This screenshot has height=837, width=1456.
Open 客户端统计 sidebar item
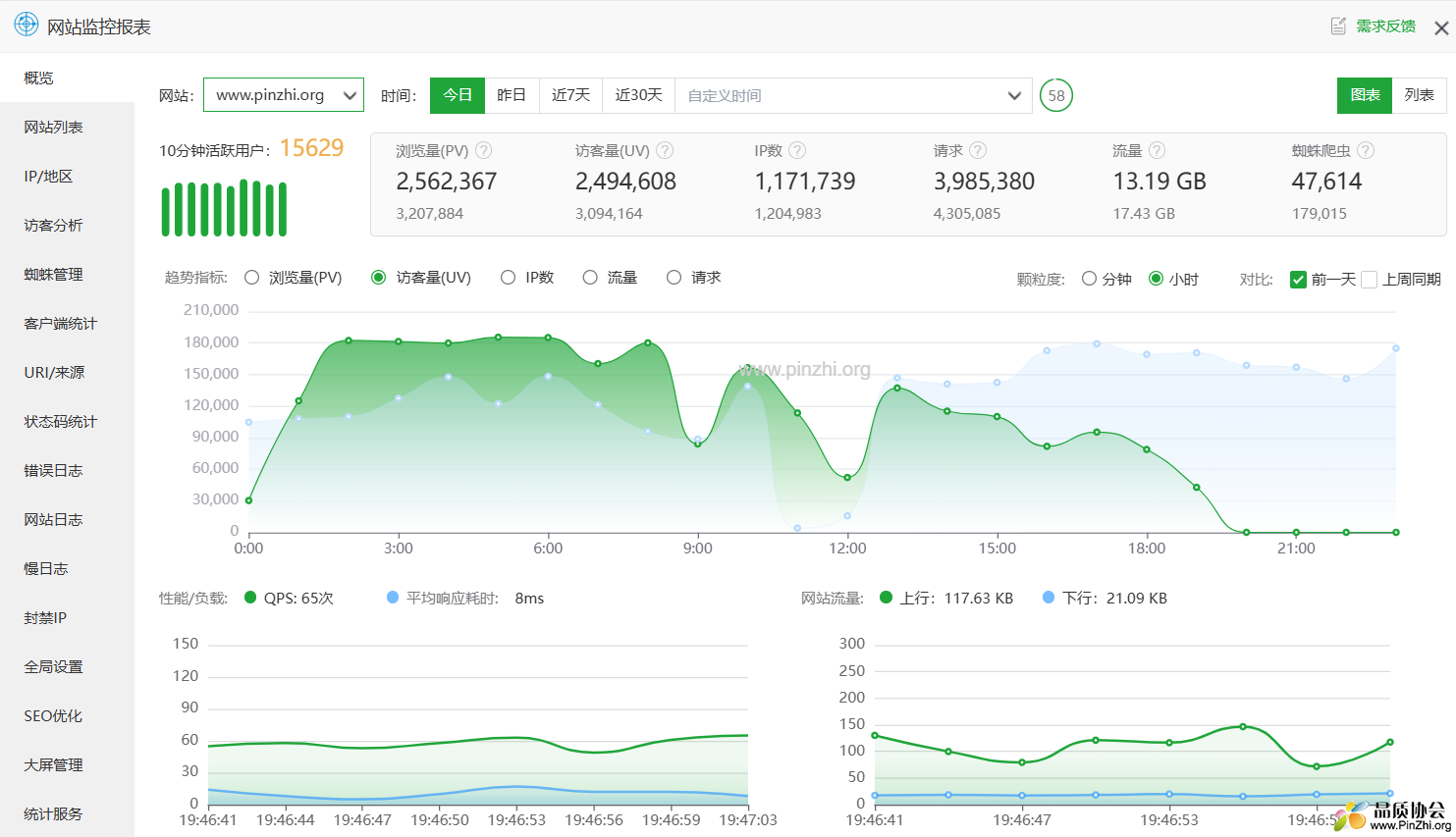coord(67,323)
